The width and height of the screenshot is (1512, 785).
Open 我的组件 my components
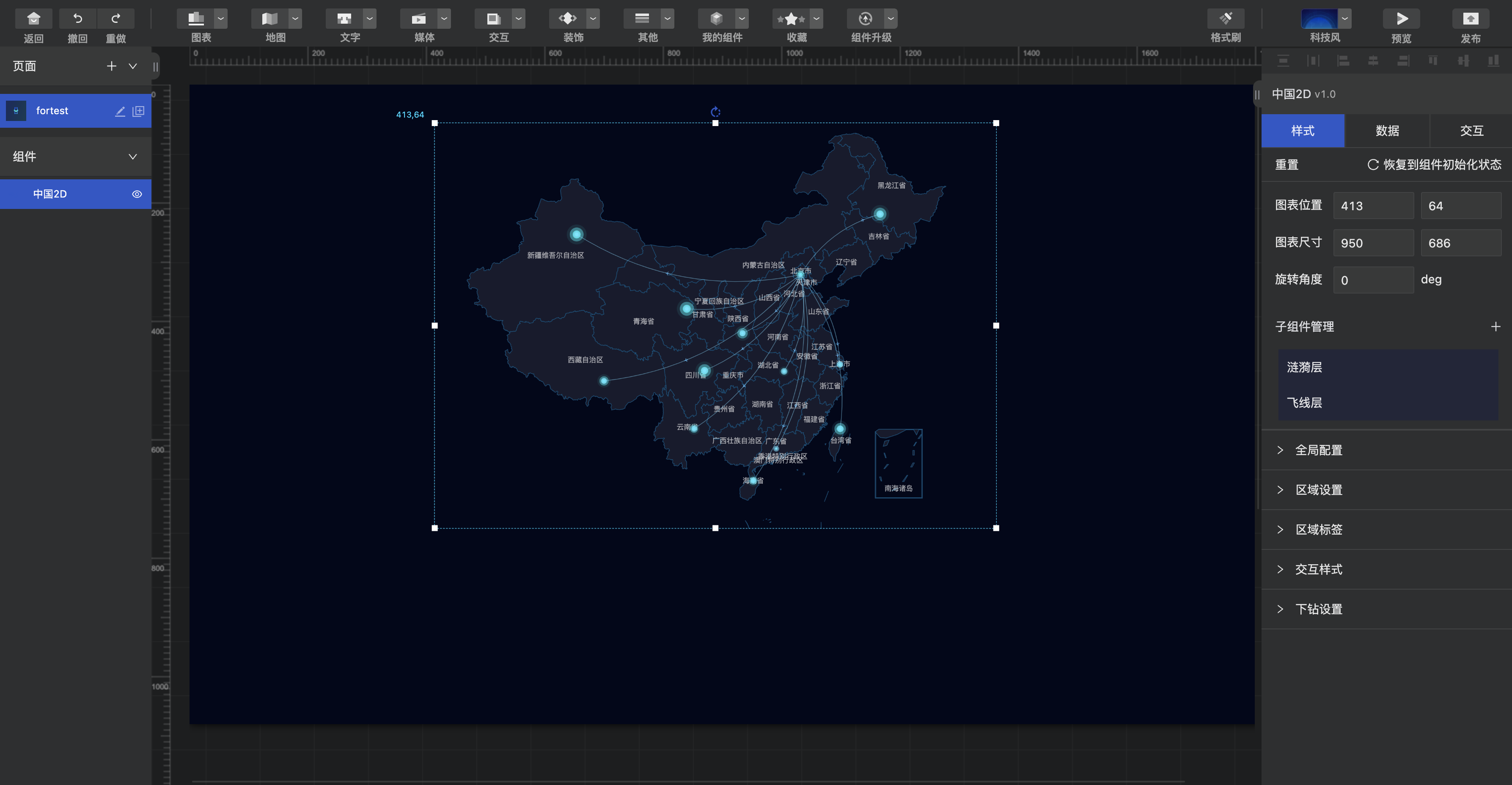coord(717,19)
